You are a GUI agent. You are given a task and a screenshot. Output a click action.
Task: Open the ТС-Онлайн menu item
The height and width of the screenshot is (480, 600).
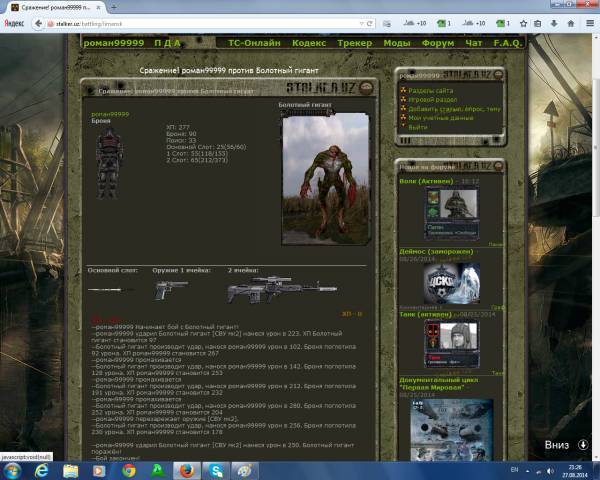254,43
